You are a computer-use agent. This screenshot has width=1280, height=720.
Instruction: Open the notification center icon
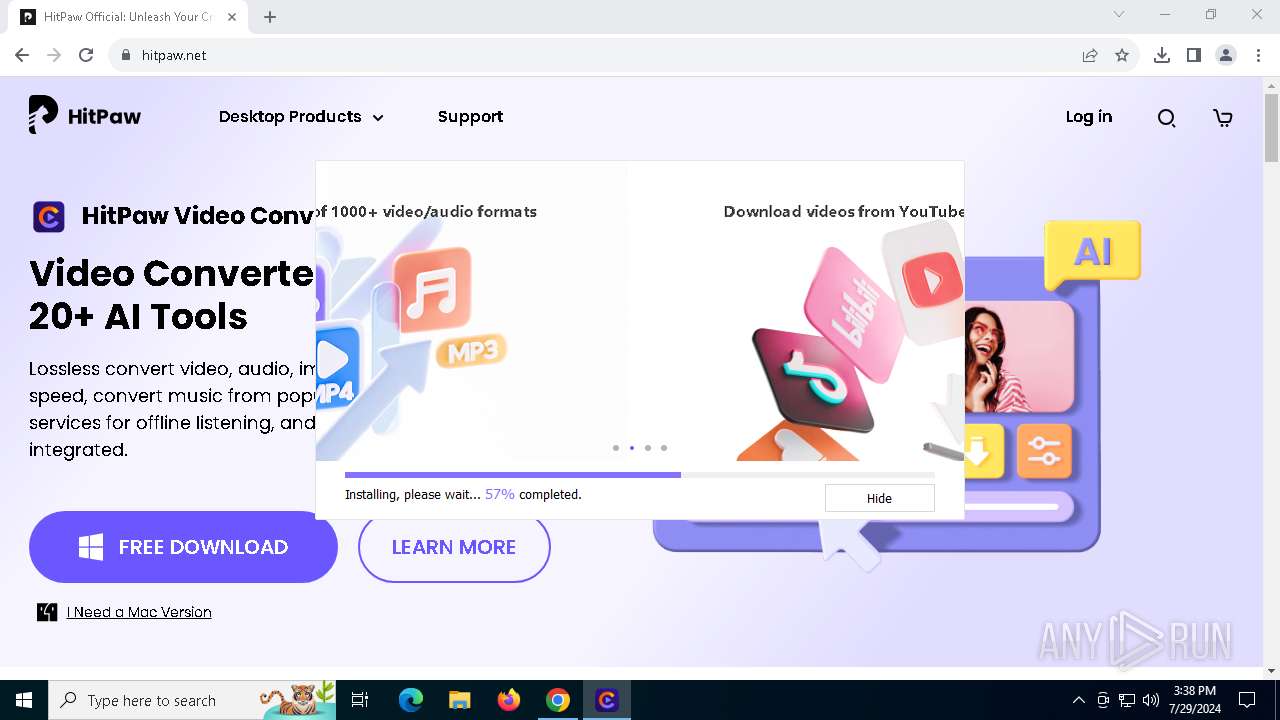point(1247,700)
